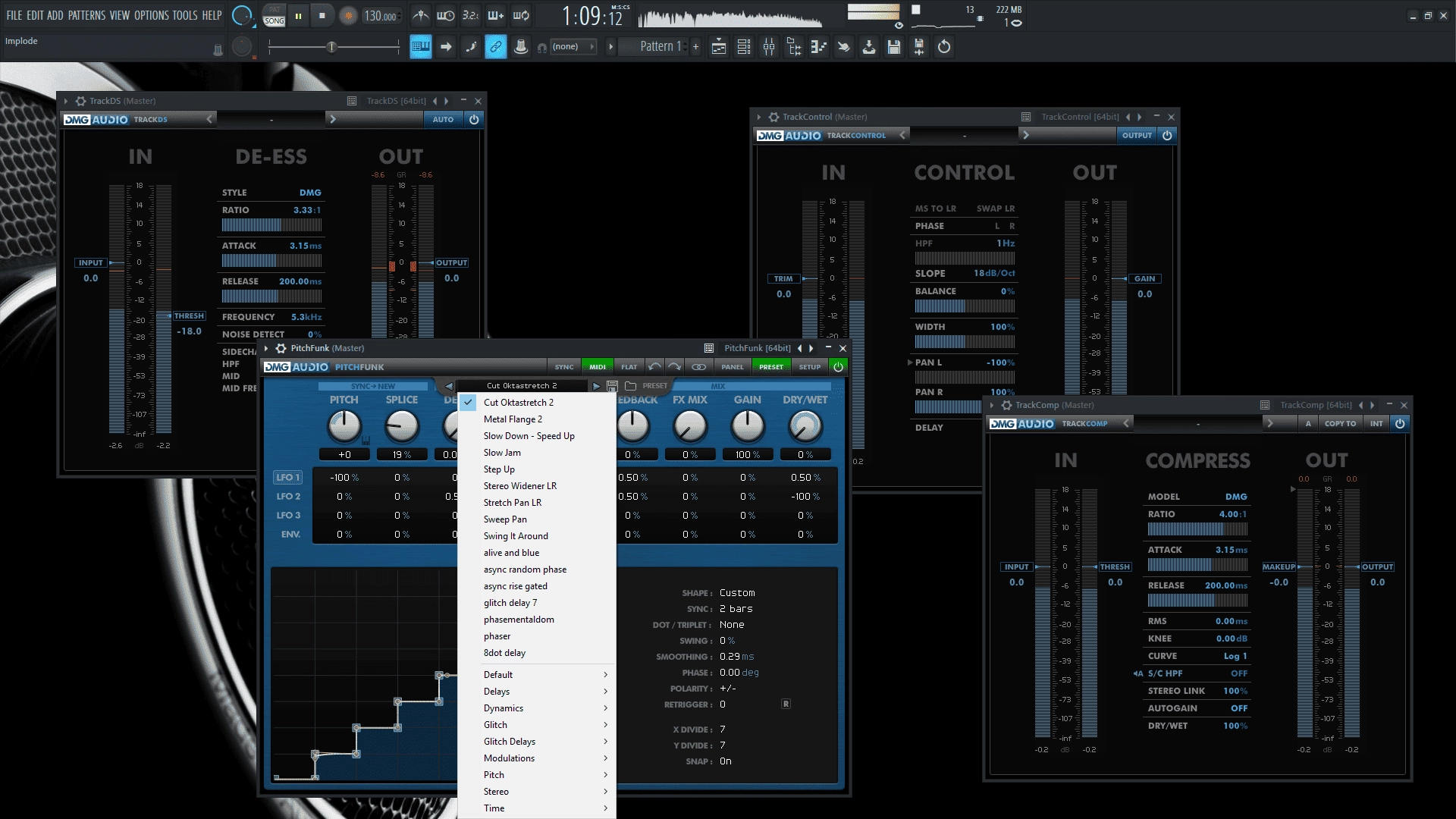The height and width of the screenshot is (819, 1456).
Task: Toggle the TrackControl power bypass button
Action: 1167,135
